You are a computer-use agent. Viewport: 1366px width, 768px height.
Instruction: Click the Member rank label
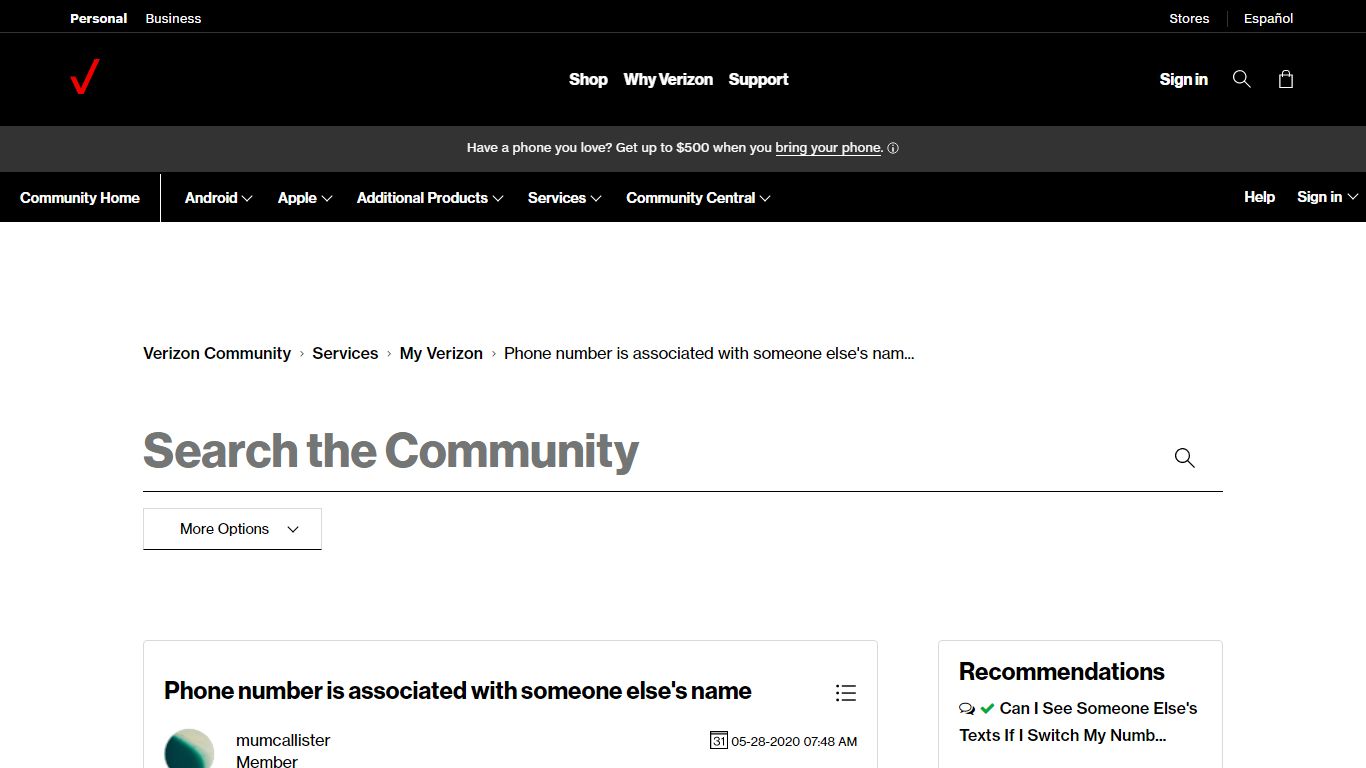pyautogui.click(x=267, y=761)
